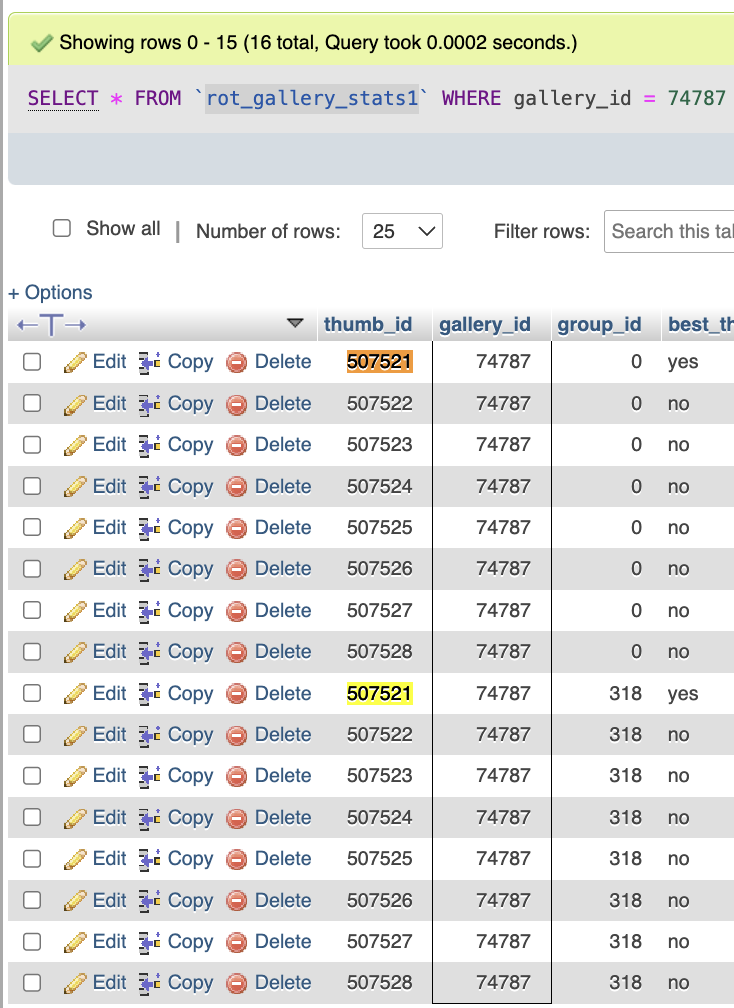The width and height of the screenshot is (734, 1008).
Task: Click red delete icon for thumb 507528, group 0
Action: coord(237,652)
